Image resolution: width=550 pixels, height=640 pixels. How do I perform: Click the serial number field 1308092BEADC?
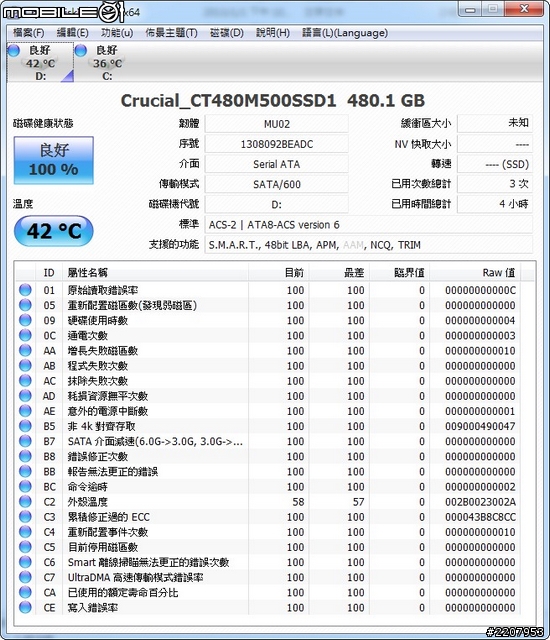point(277,144)
